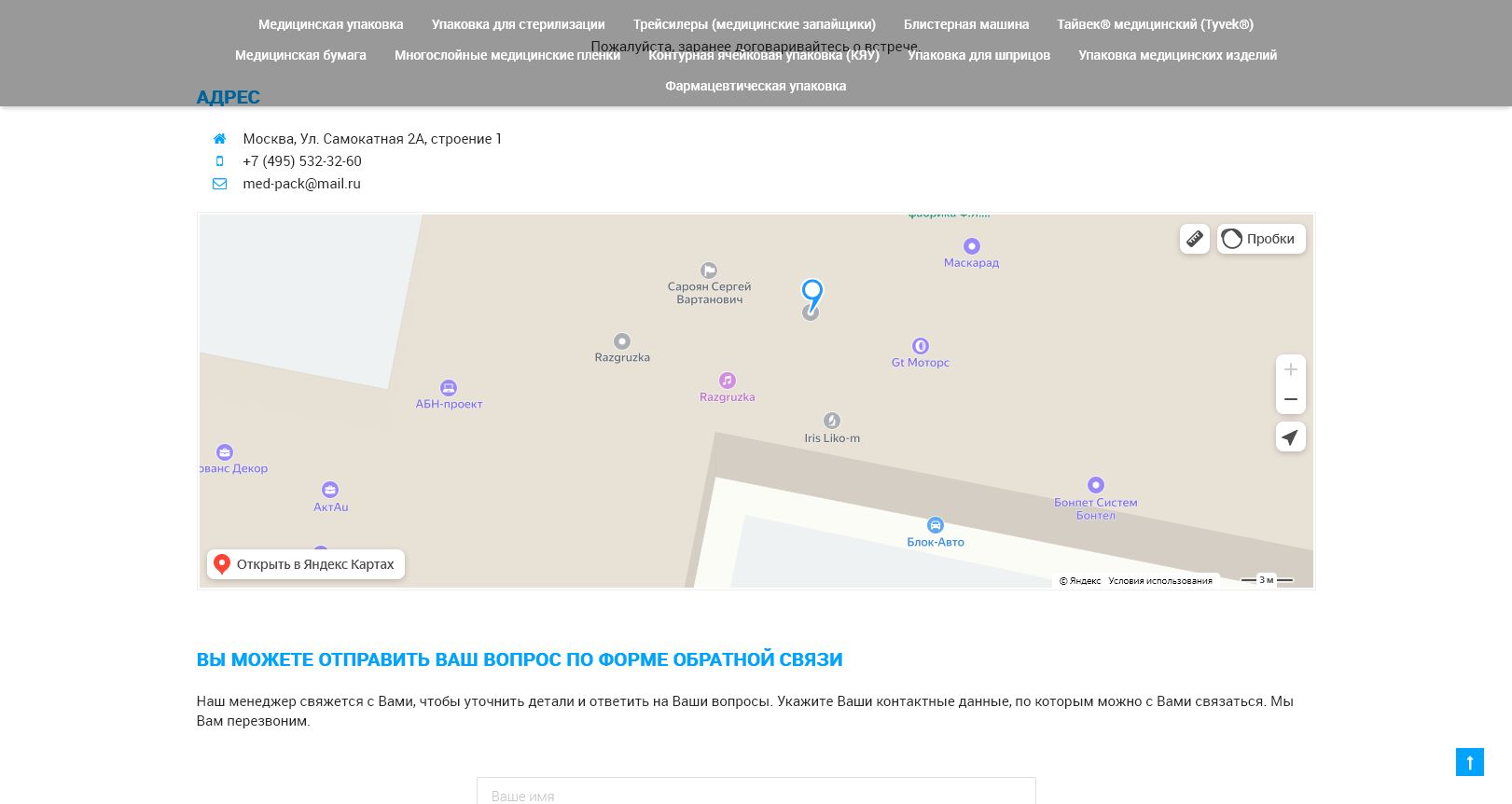Toggle the Пробки traffic layer
The height and width of the screenshot is (804, 1512).
1261,239
